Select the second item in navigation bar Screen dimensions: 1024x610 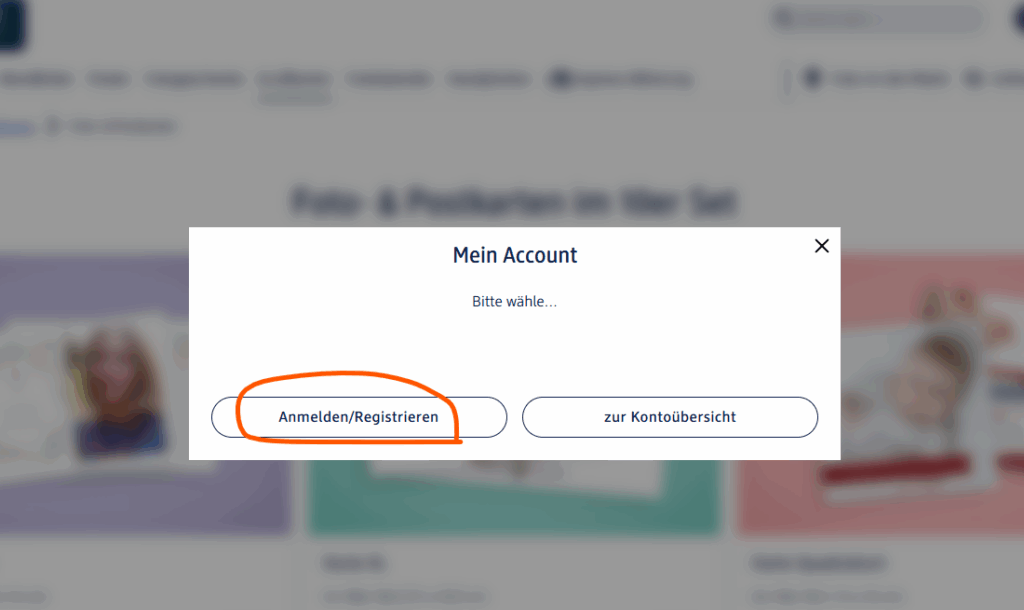coord(107,79)
